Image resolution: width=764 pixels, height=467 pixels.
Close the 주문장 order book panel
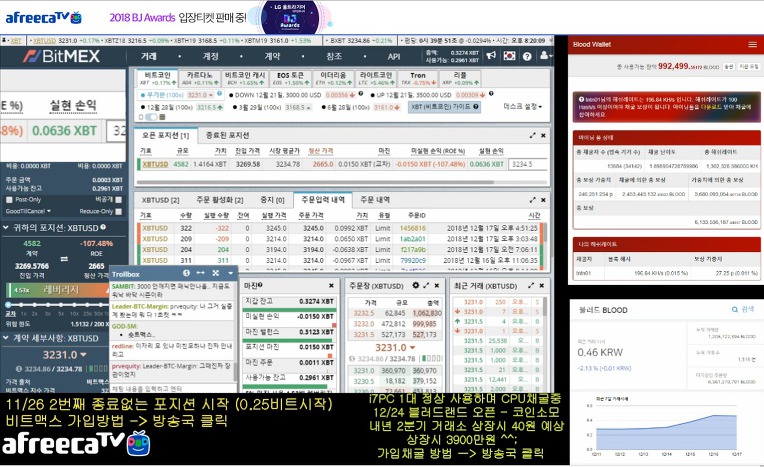point(437,286)
